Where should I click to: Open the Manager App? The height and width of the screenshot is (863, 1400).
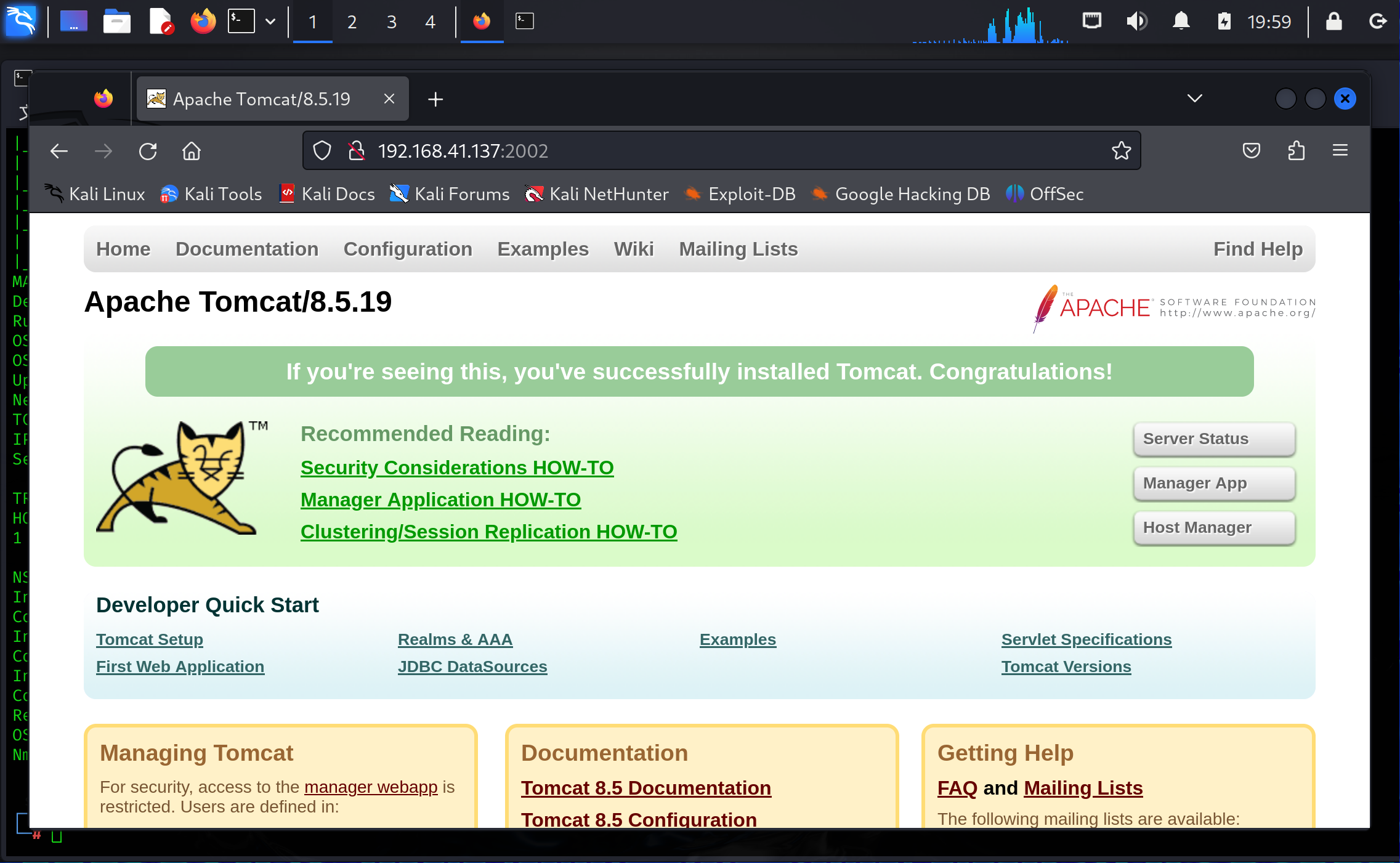(x=1213, y=483)
